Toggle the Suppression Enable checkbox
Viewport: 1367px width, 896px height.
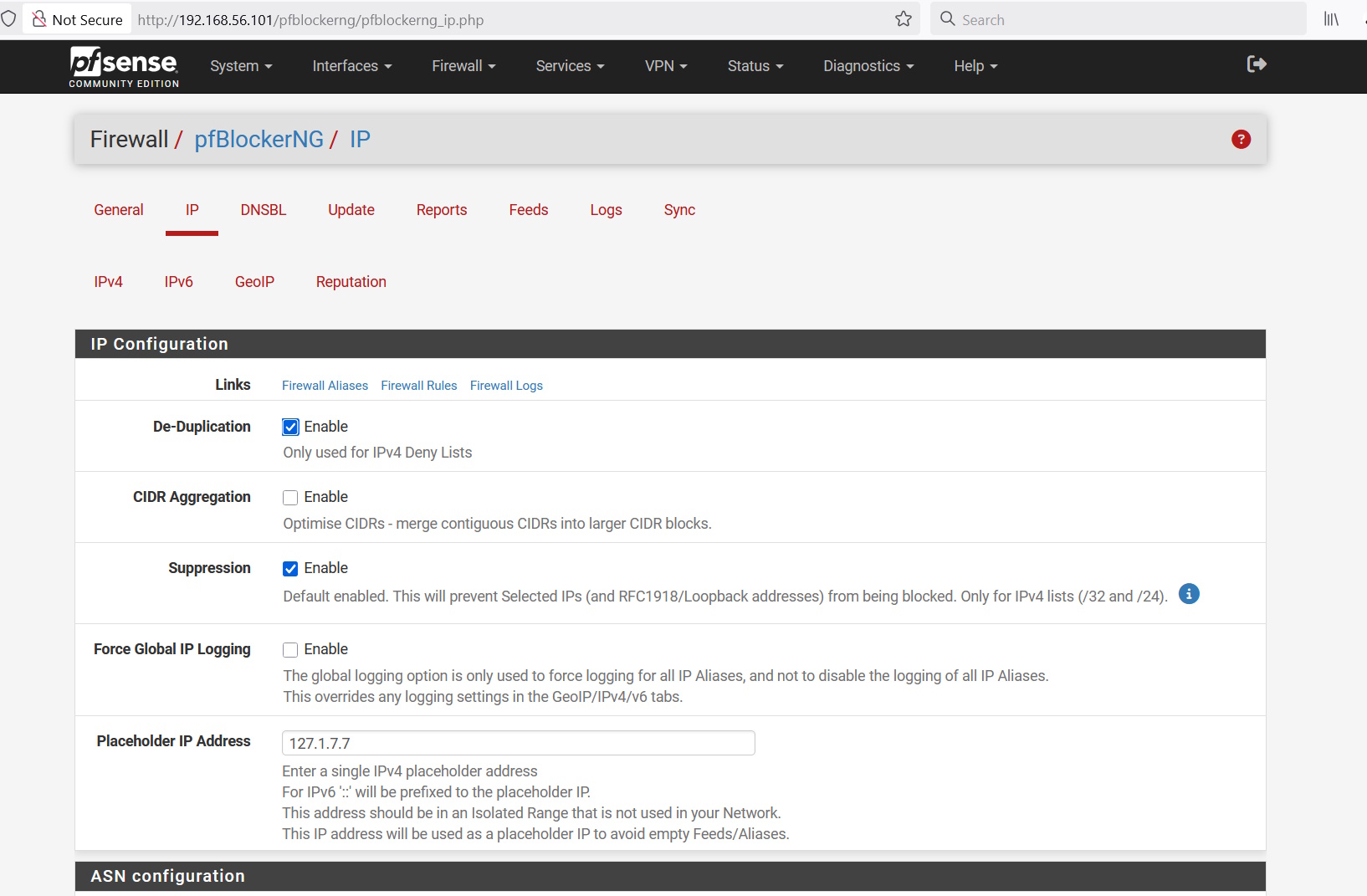(x=290, y=569)
